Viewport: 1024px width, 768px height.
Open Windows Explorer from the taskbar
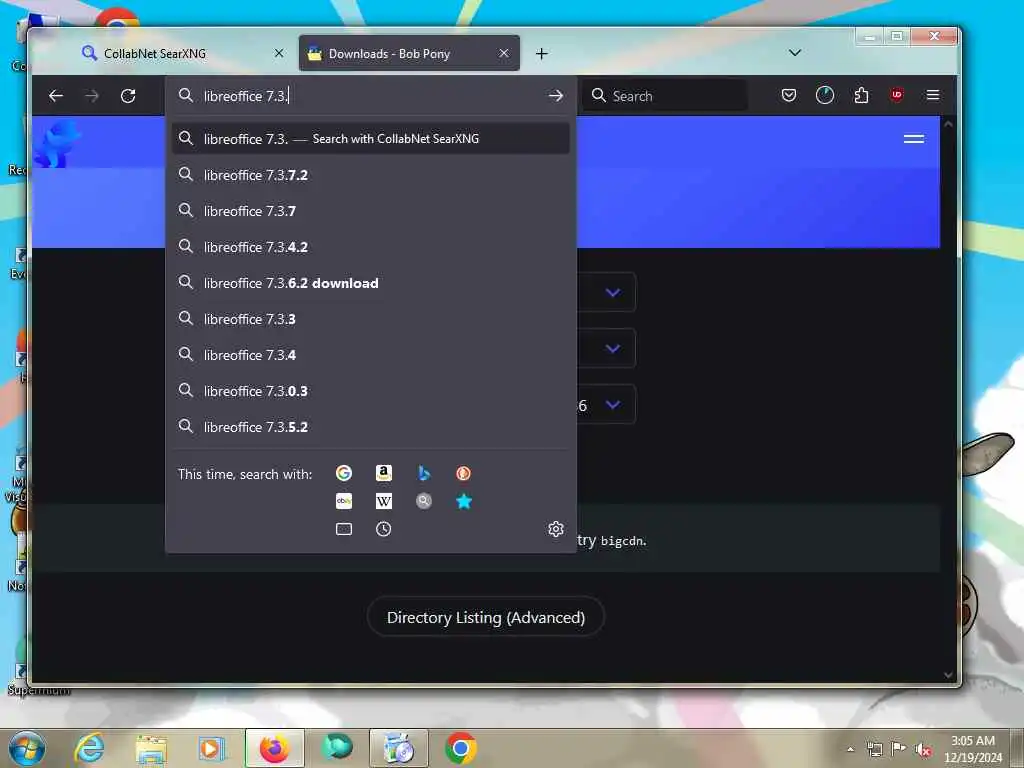click(151, 748)
